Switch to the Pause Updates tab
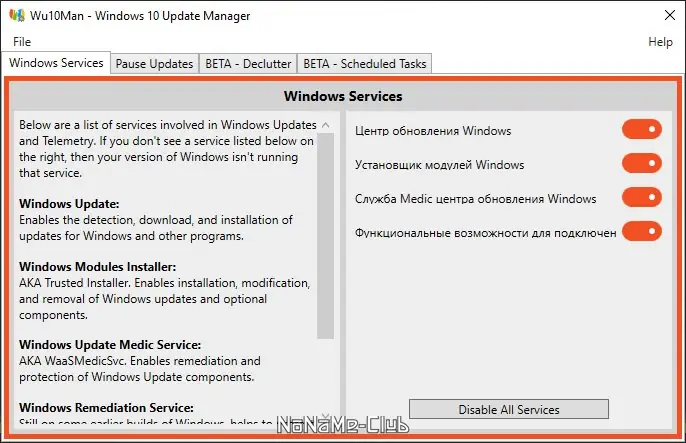Screen dimensions: 686x443 tap(154, 64)
